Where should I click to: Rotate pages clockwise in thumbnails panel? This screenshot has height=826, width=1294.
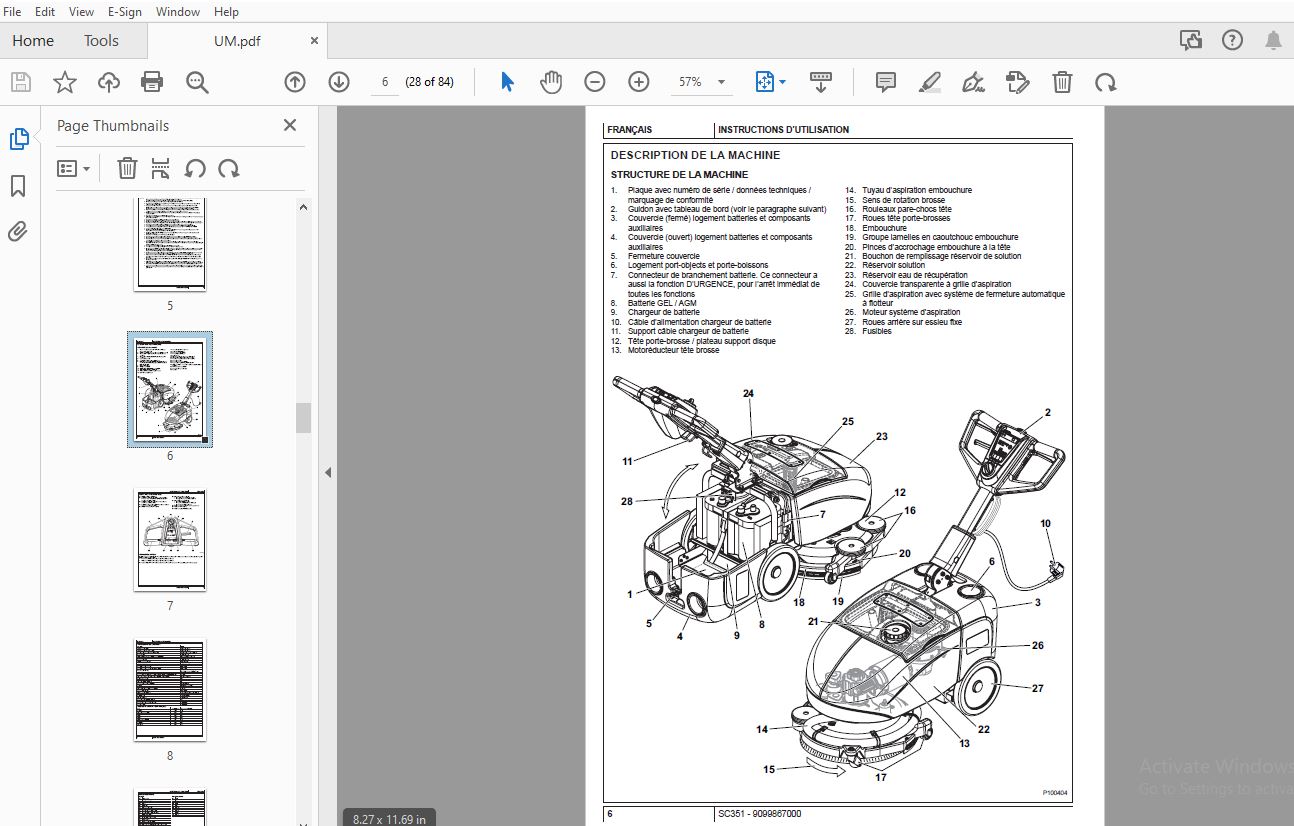click(229, 168)
